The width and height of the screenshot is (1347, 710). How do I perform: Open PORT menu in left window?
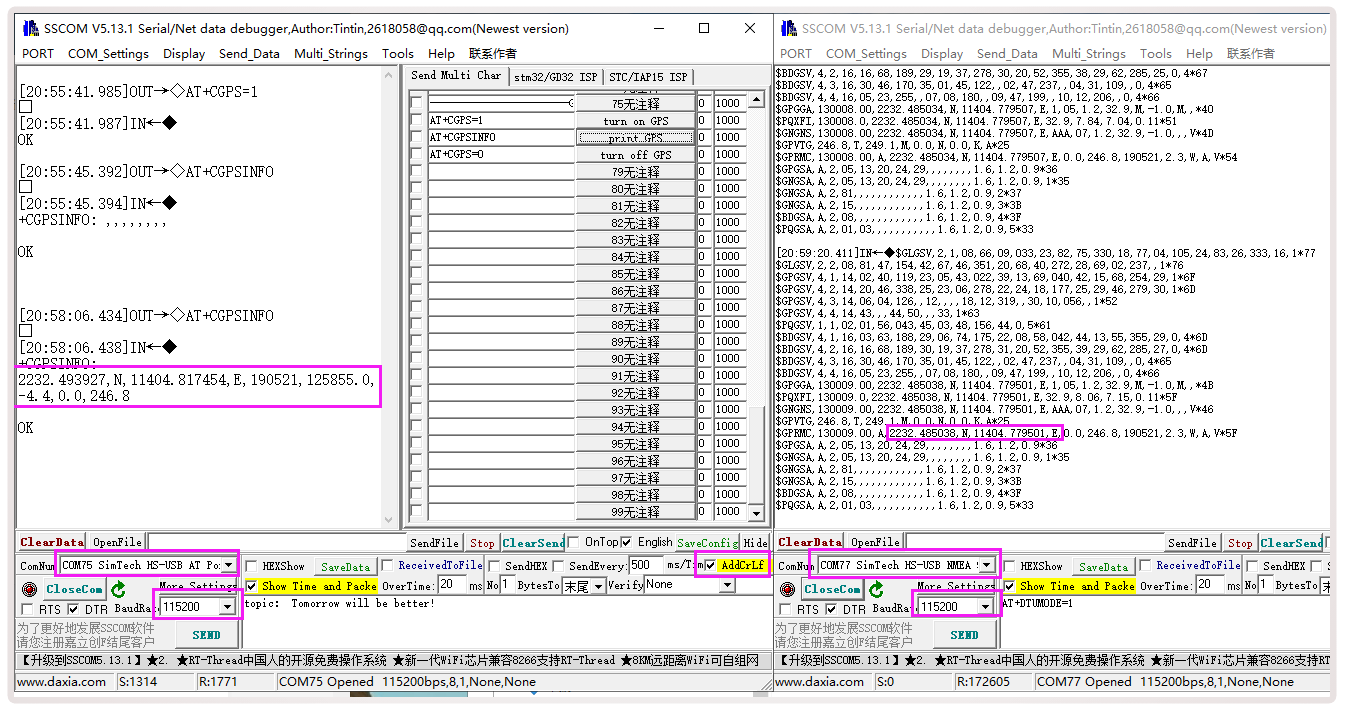[x=38, y=53]
